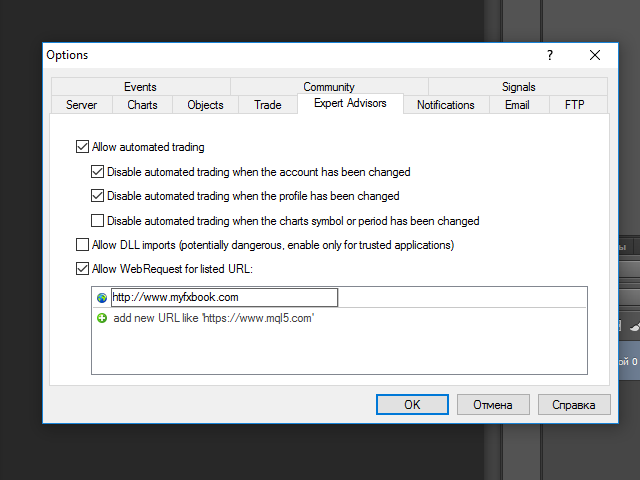Enable disable trading when charts symbol changed
Screen dimensions: 640x480
tap(98, 221)
